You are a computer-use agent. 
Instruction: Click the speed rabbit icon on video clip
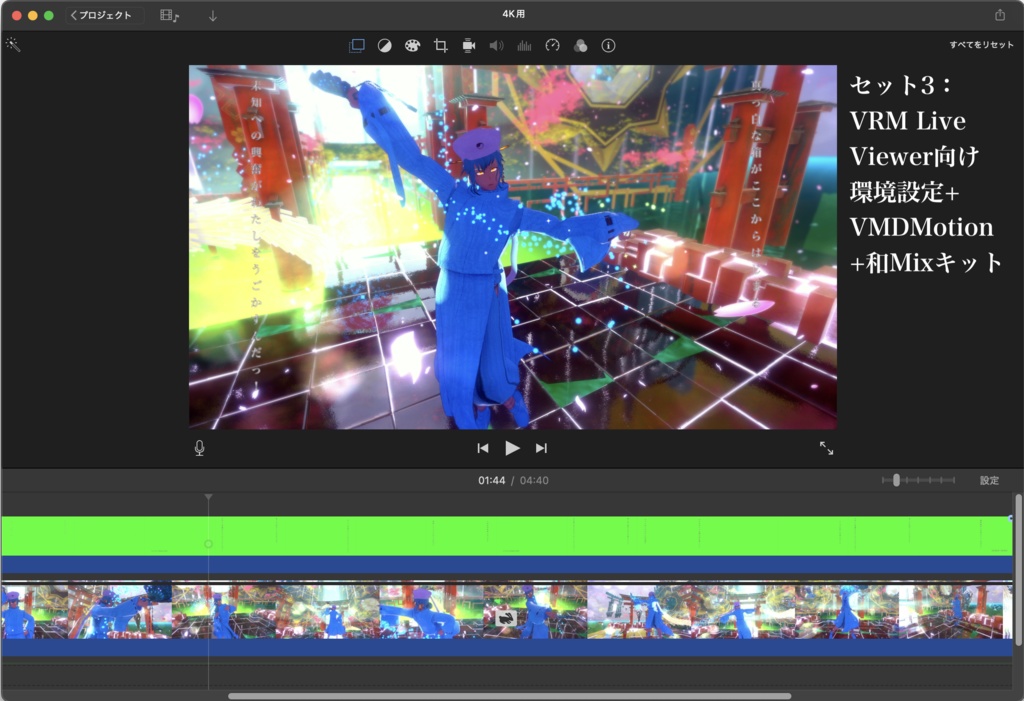(506, 617)
